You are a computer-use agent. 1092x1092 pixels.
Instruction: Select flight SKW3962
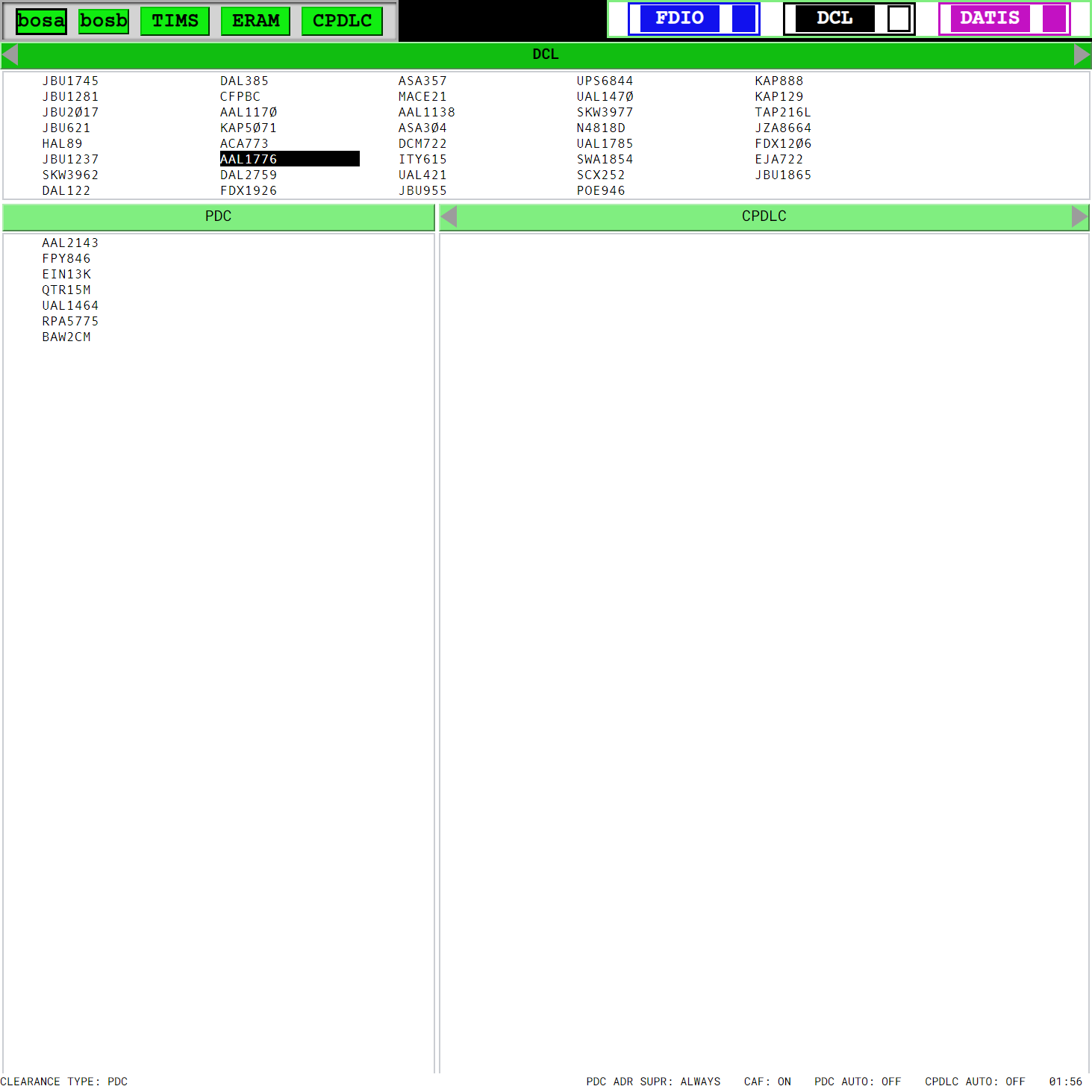point(70,175)
